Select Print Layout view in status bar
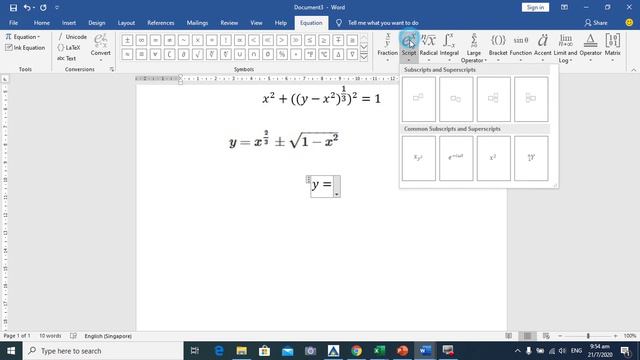 tap(527, 336)
